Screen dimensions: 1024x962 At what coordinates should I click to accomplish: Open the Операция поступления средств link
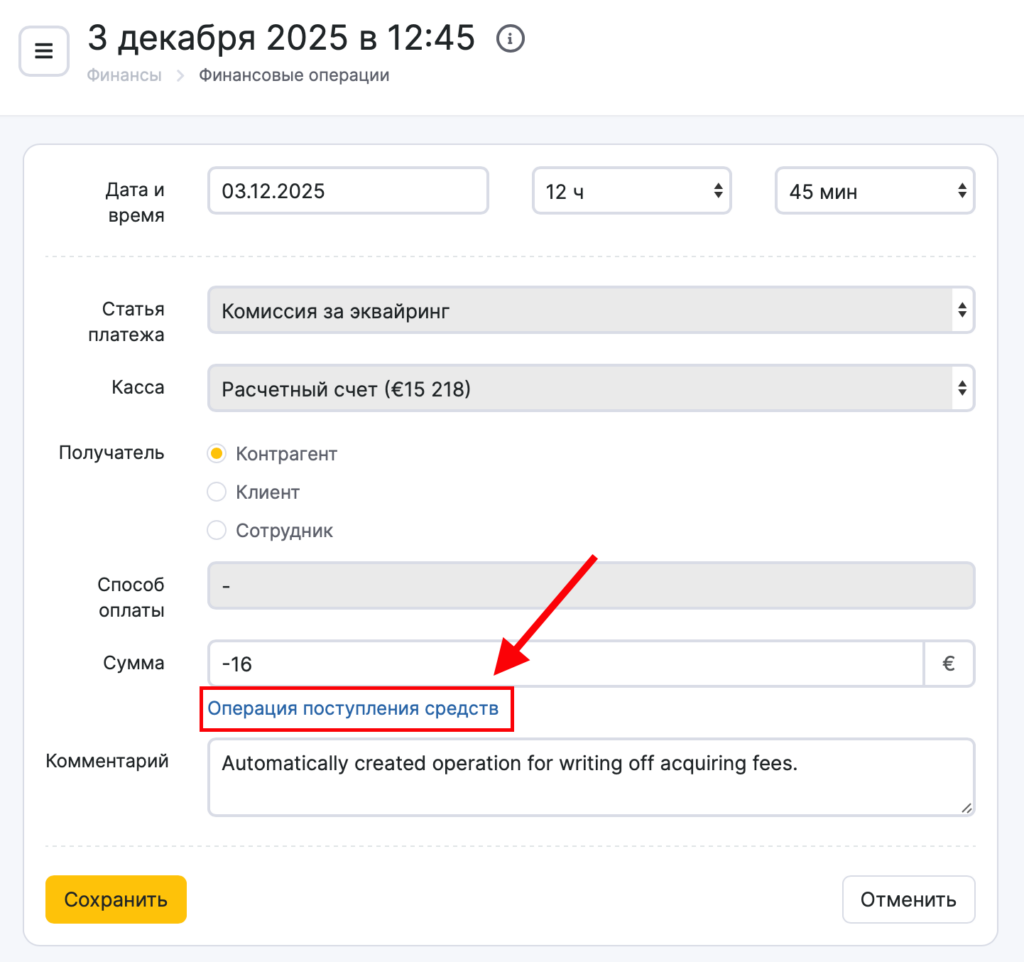352,709
